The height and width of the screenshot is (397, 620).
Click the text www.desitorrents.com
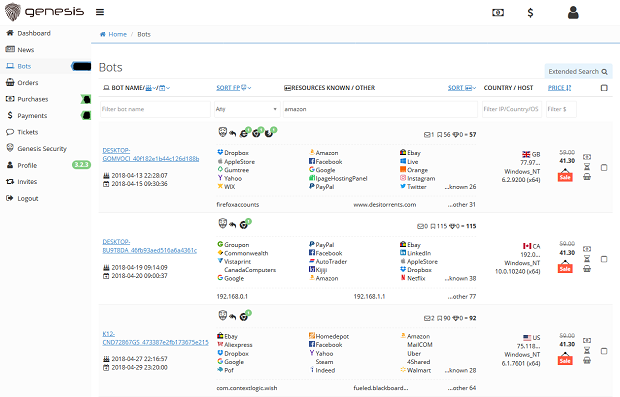point(384,204)
